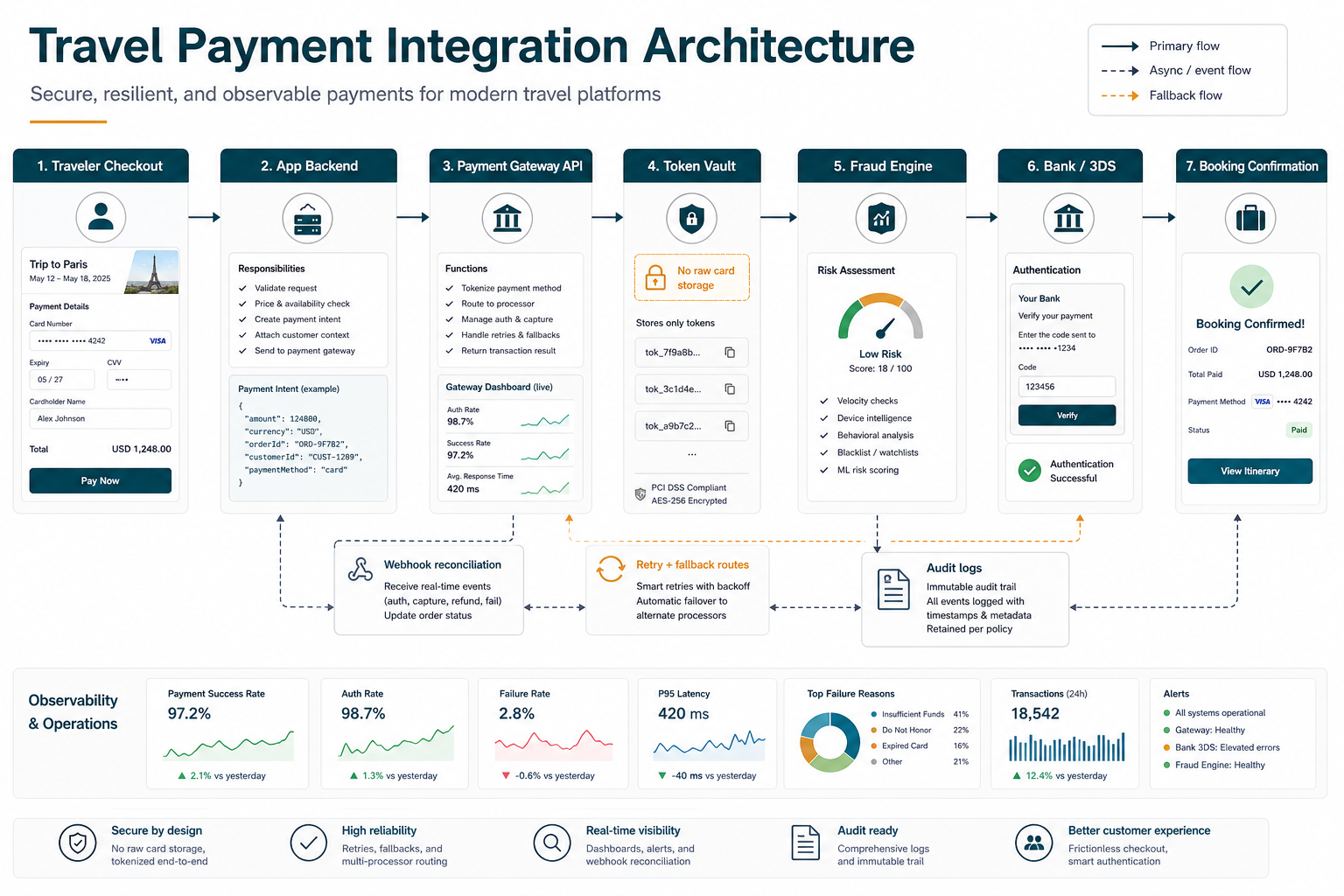The width and height of the screenshot is (1344, 896).
Task: Click the Create payment intent item
Action: pyautogui.click(x=290, y=319)
